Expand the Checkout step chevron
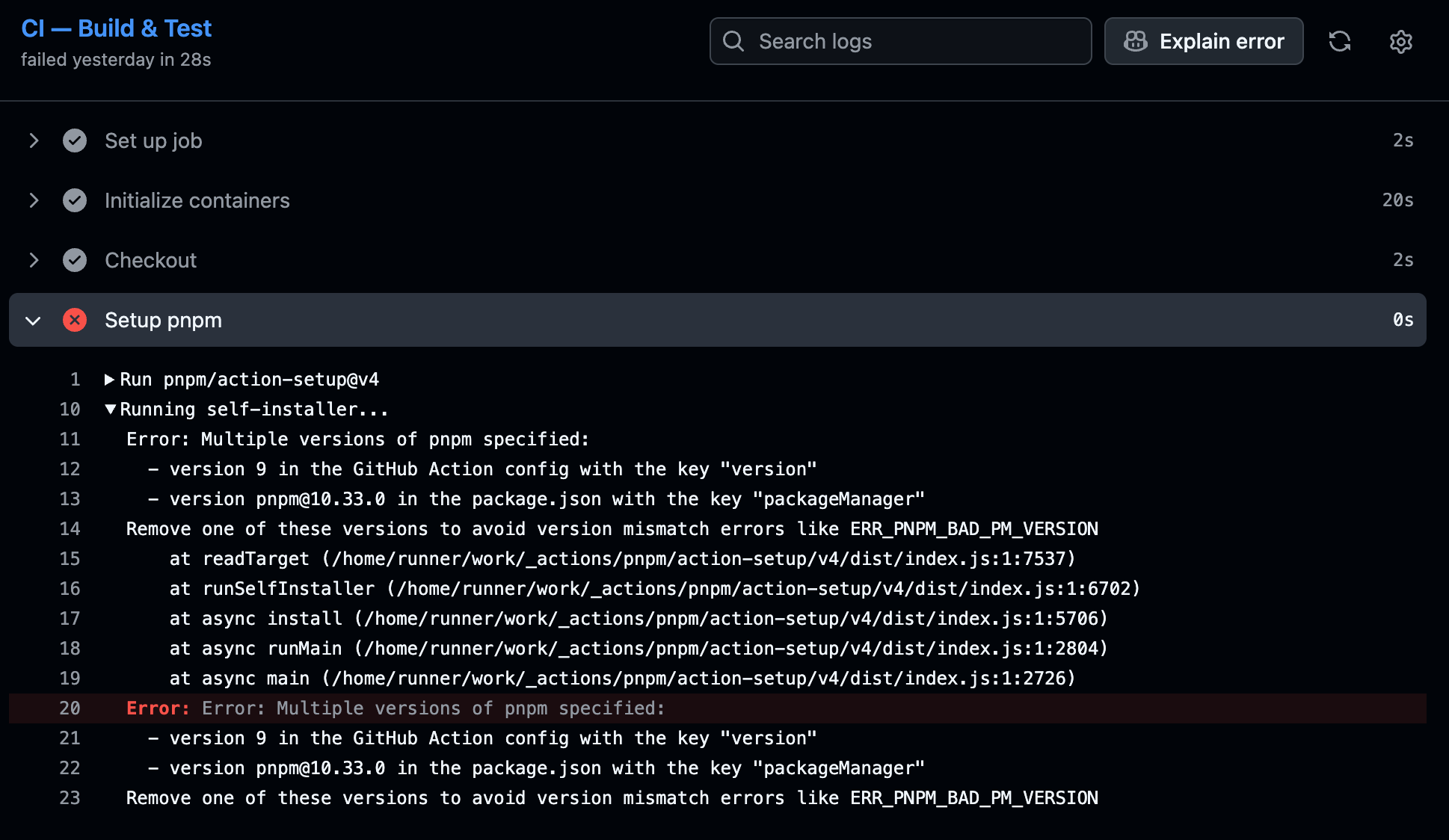The width and height of the screenshot is (1449, 840). [34, 260]
